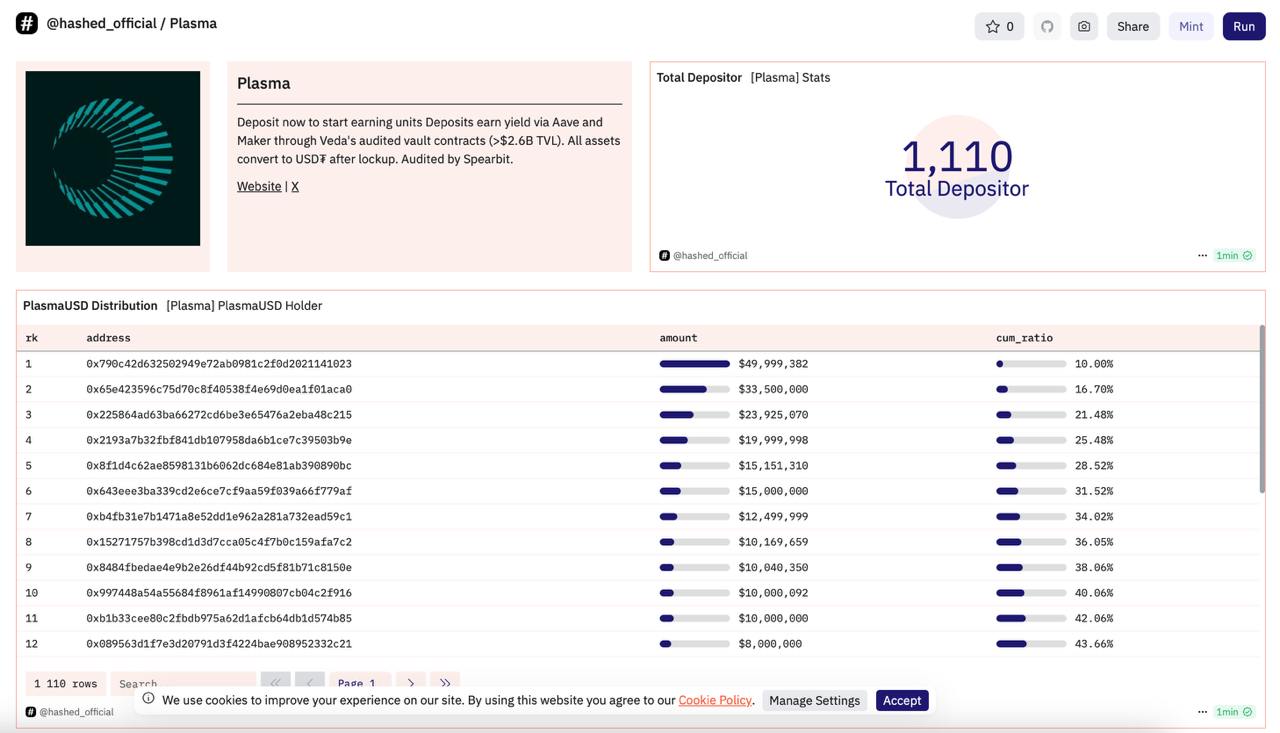Take a screenshot with camera icon
1280x733 pixels.
[1084, 26]
